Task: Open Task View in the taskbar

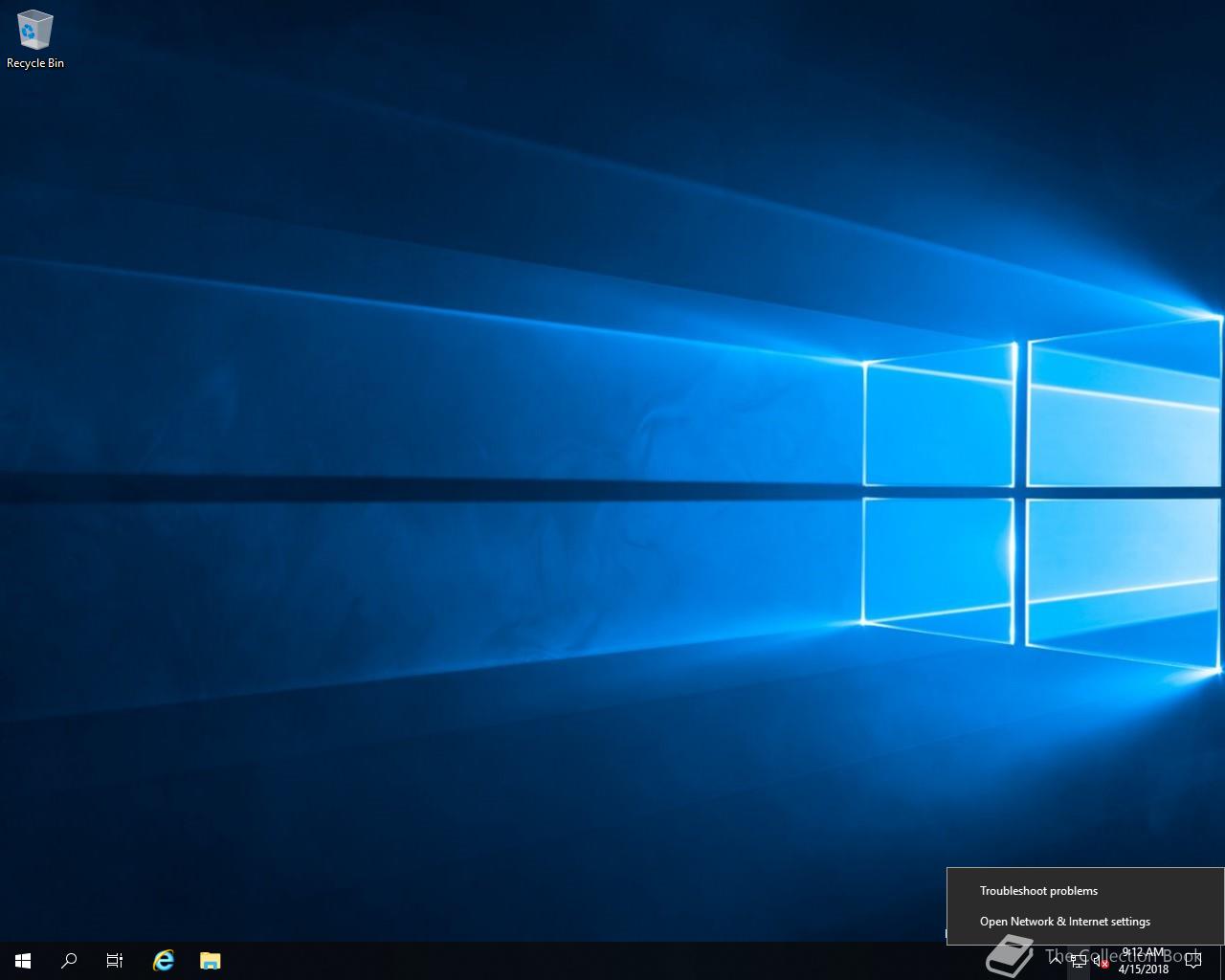Action: point(115,961)
